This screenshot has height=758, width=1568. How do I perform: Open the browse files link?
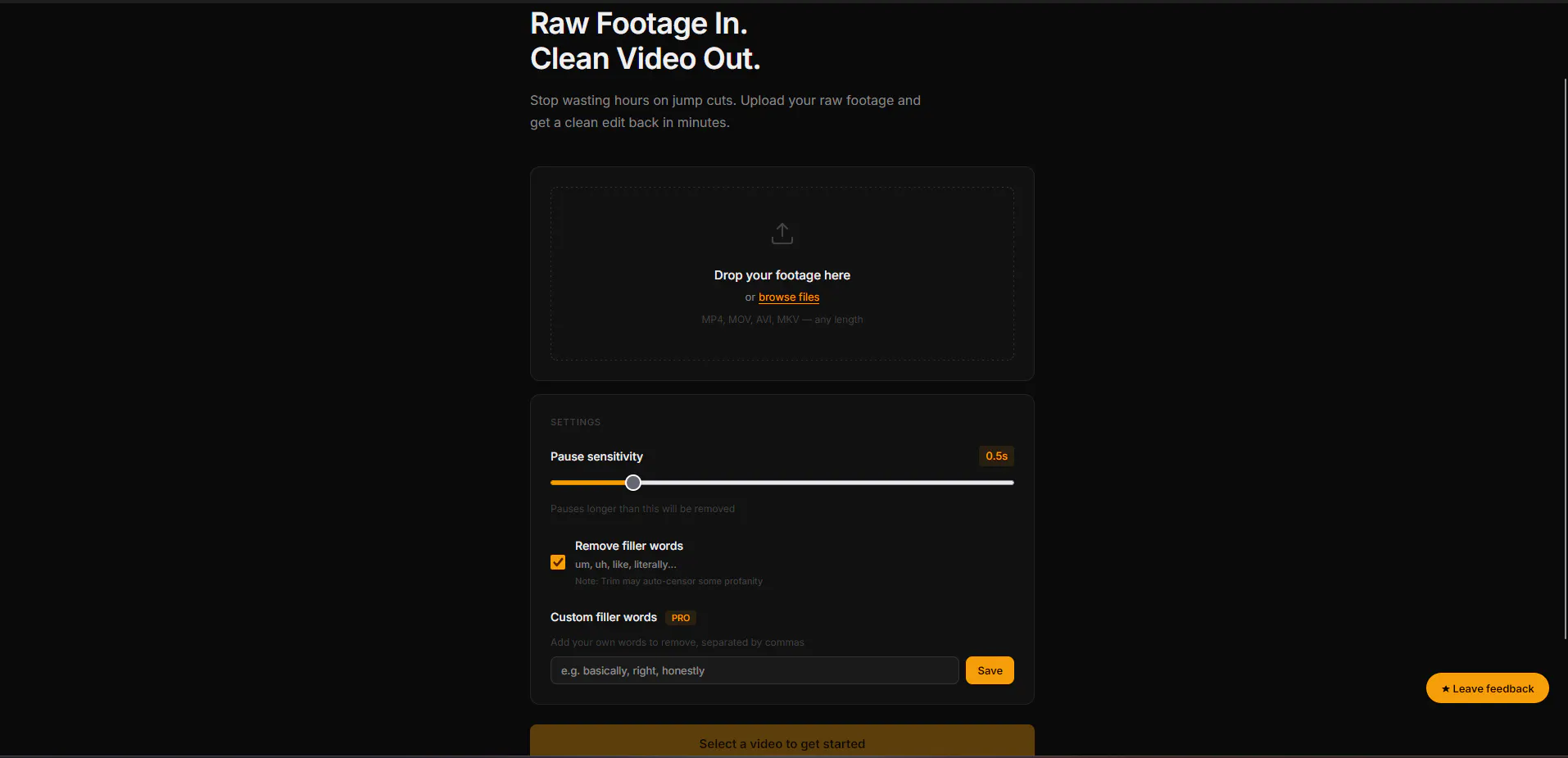[x=789, y=297]
